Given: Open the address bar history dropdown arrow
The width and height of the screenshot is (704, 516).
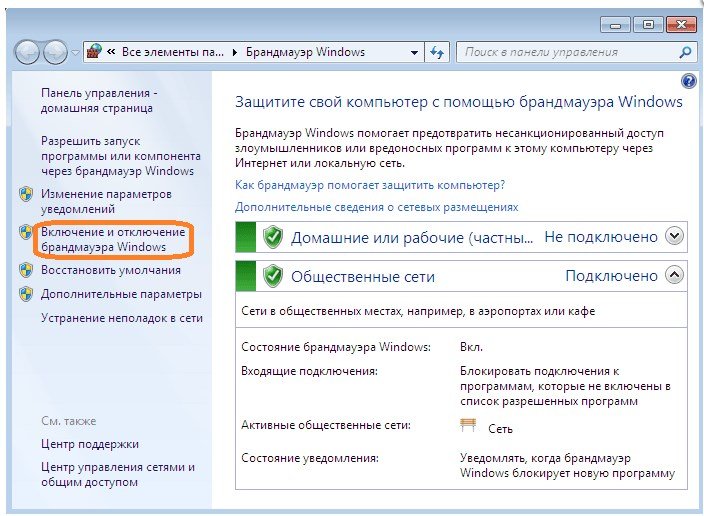Looking at the screenshot, I should 414,52.
